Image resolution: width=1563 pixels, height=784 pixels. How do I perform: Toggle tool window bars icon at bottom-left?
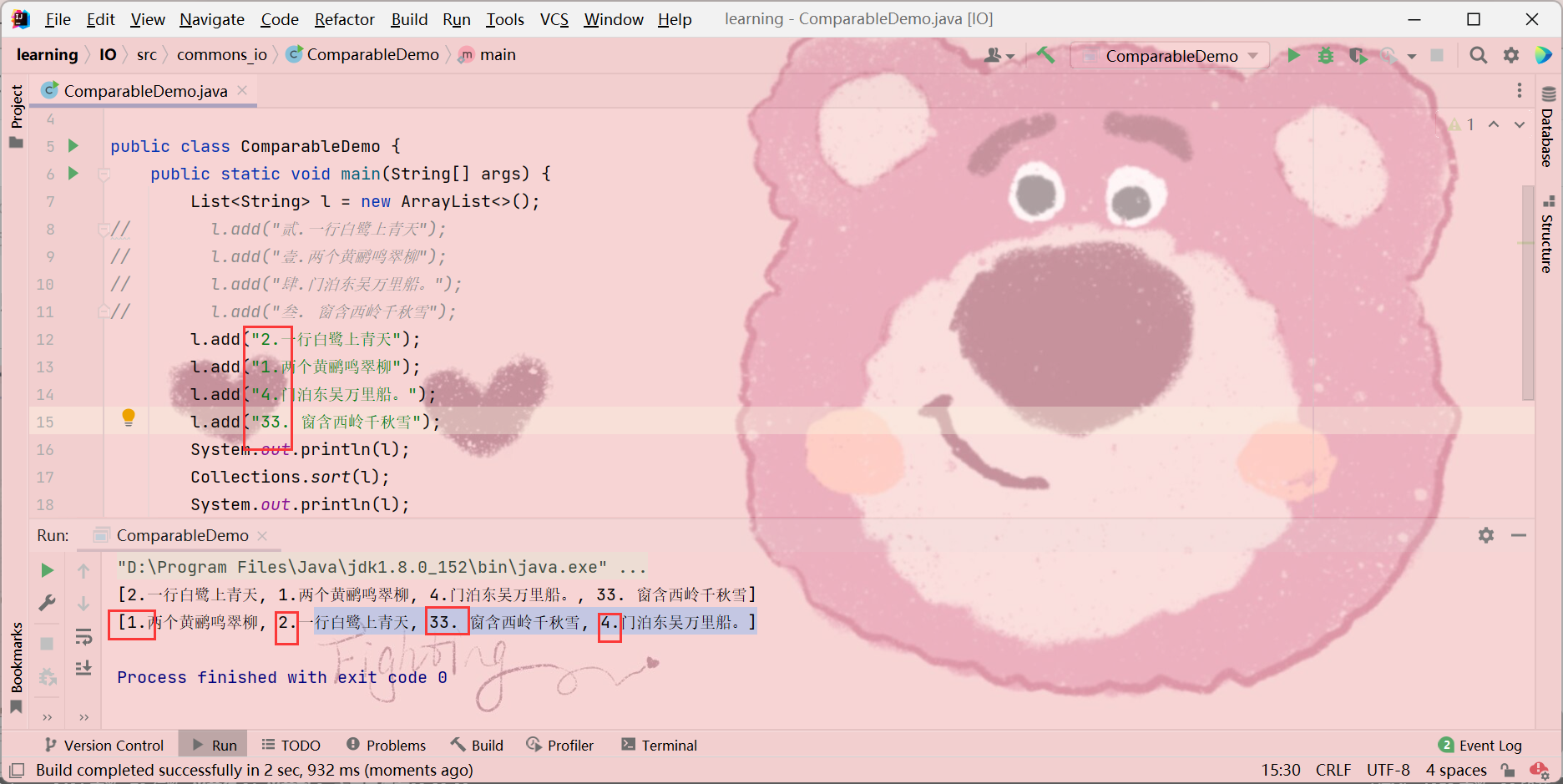click(17, 770)
